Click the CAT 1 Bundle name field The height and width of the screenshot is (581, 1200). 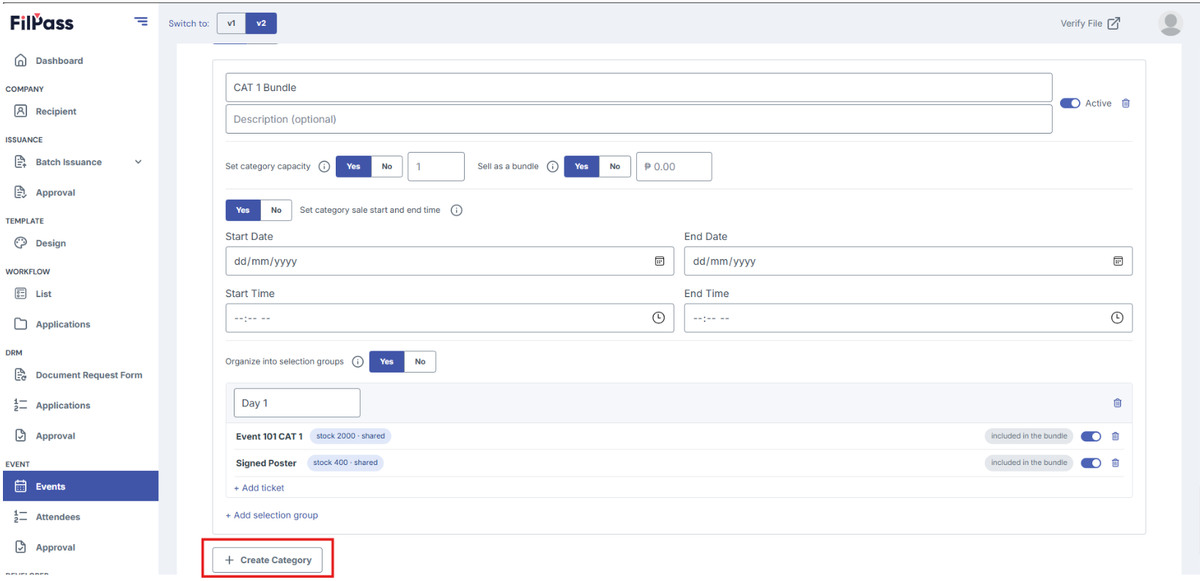coord(639,87)
